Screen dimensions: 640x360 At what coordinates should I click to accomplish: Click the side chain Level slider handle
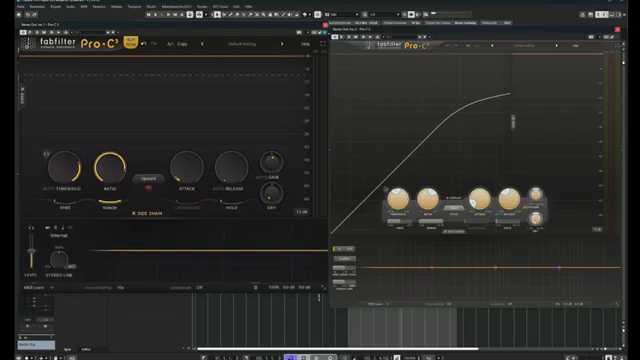[31, 251]
